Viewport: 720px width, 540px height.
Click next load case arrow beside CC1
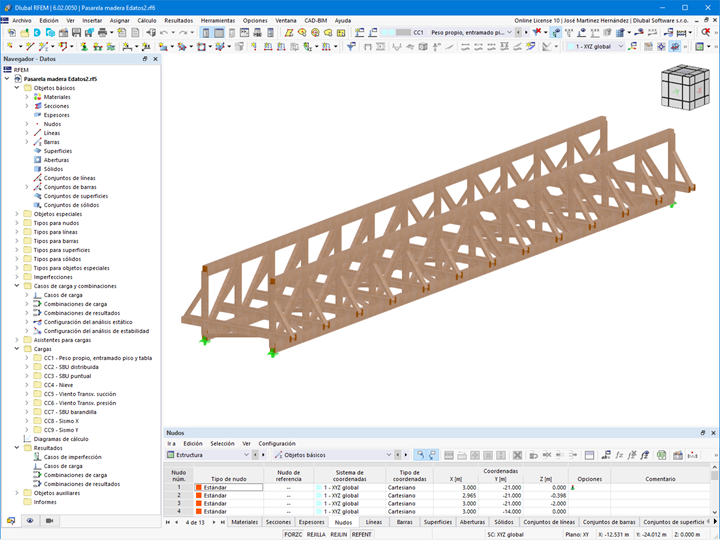pyautogui.click(x=526, y=33)
